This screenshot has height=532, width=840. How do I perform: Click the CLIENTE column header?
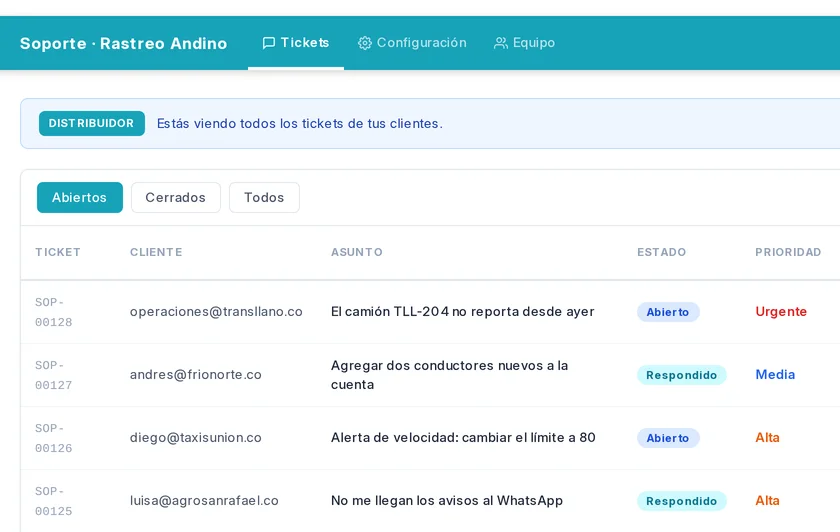pos(156,252)
